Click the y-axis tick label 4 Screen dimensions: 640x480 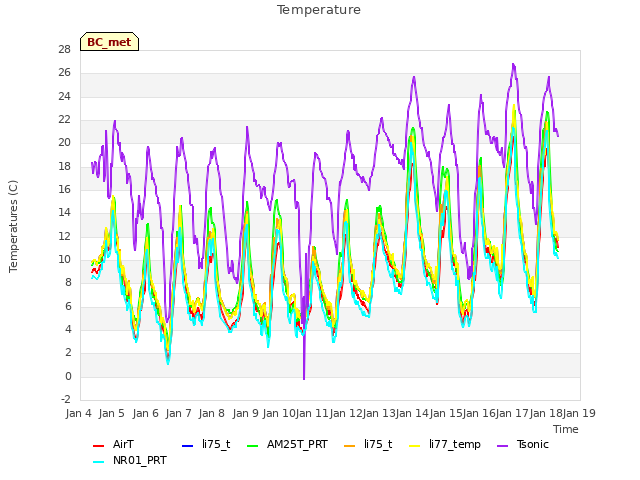[x=68, y=329]
